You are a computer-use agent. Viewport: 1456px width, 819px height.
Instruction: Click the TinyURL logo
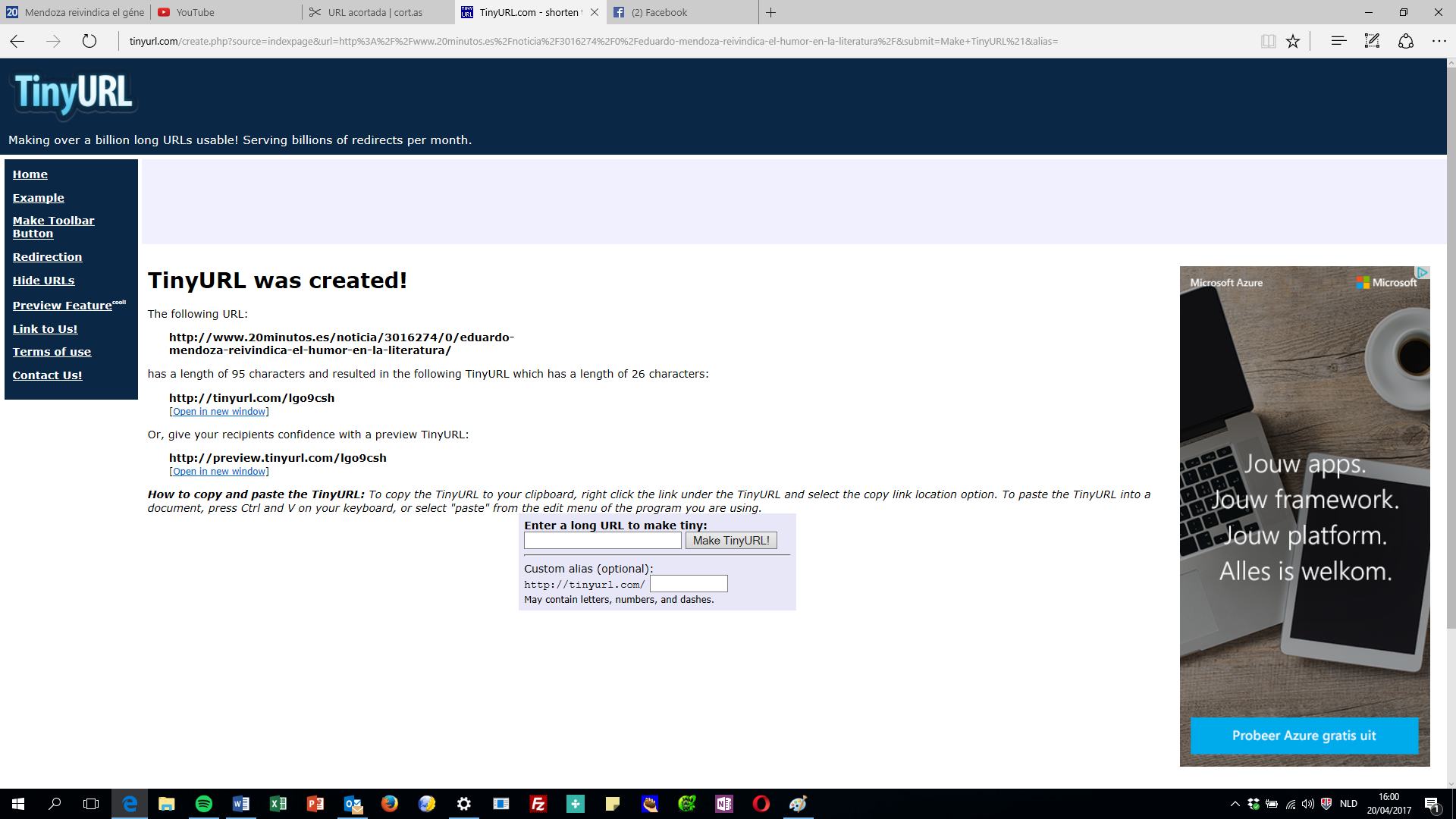point(74,94)
